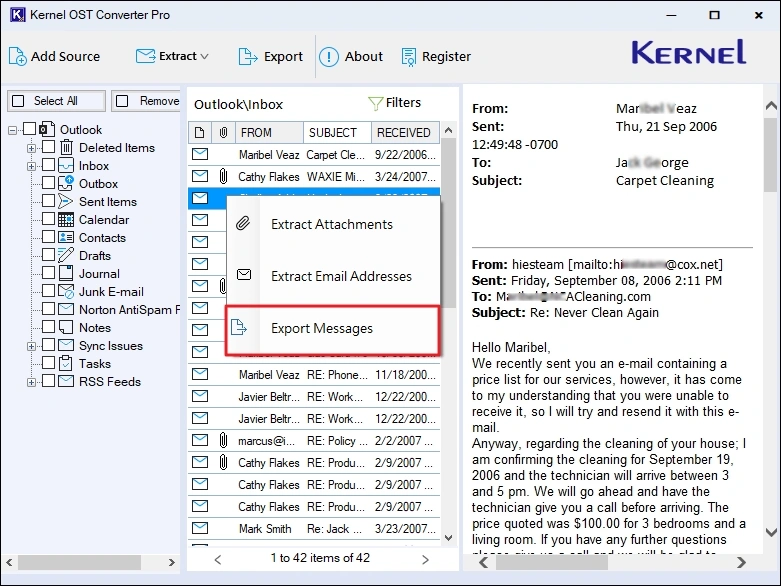Click the envelope icon on Mark Smith row
Image resolution: width=781 pixels, height=586 pixels.
(200, 528)
